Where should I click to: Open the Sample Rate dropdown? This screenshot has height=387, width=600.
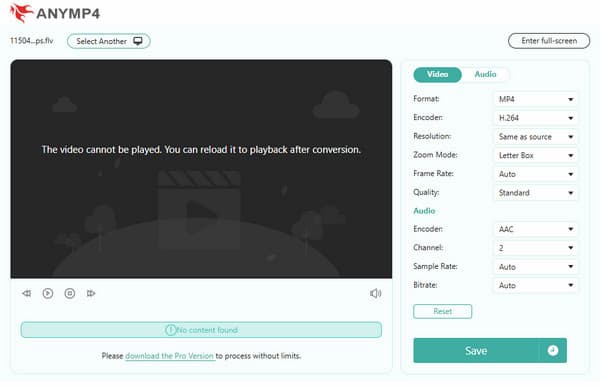(535, 267)
